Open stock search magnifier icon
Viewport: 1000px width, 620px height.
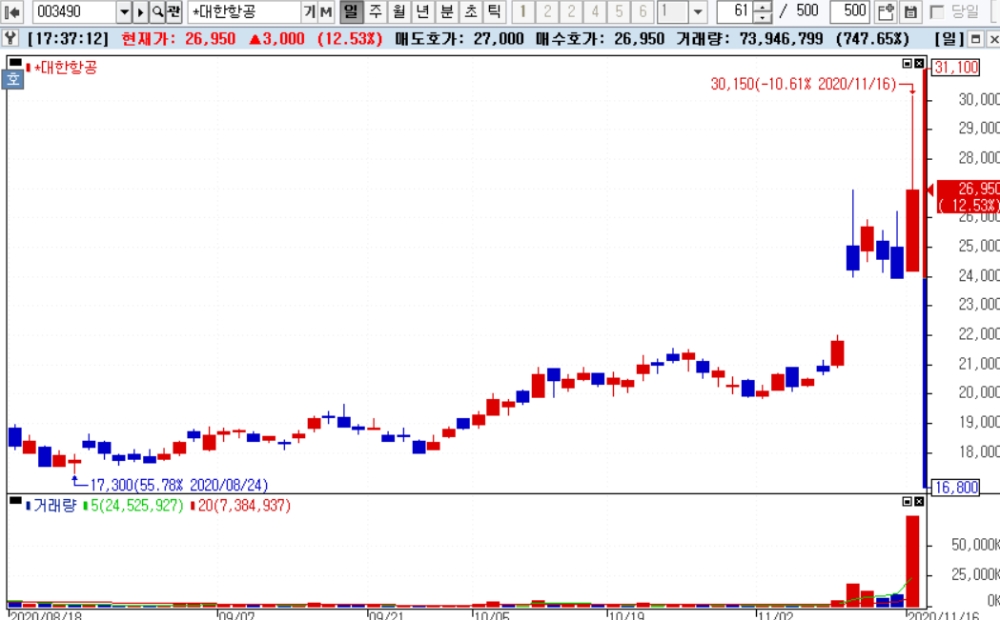157,11
